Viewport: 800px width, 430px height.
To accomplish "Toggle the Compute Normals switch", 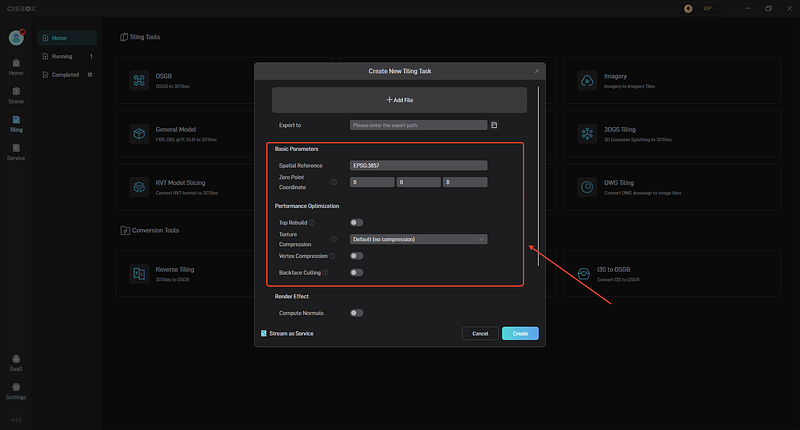I will click(357, 313).
